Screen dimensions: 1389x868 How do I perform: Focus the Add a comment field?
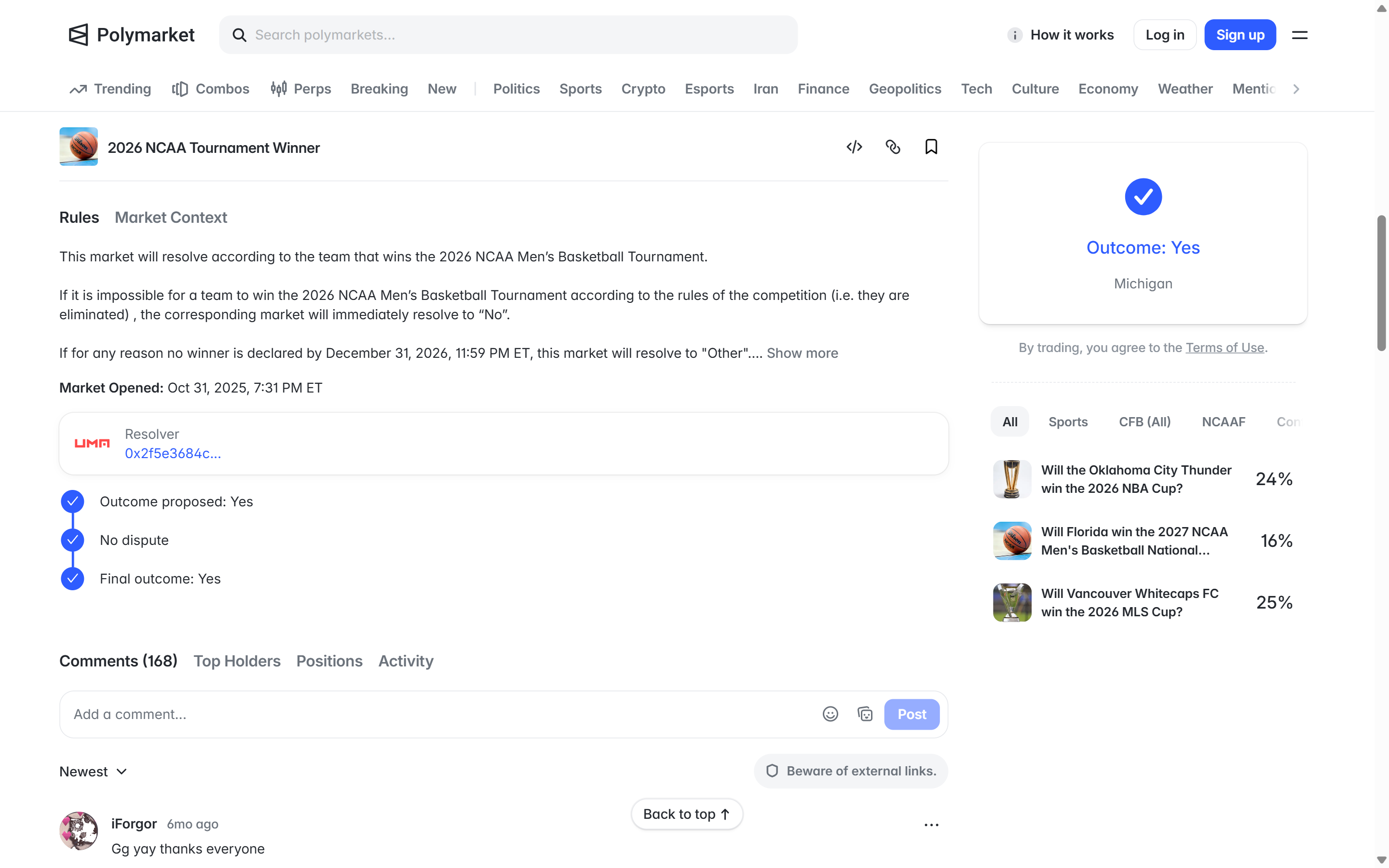click(x=442, y=714)
